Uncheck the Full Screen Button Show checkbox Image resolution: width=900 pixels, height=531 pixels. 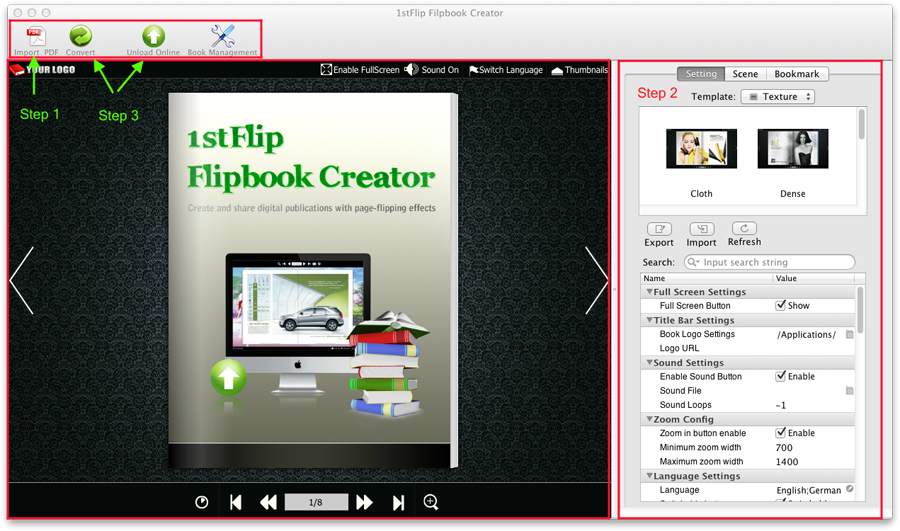tap(781, 306)
